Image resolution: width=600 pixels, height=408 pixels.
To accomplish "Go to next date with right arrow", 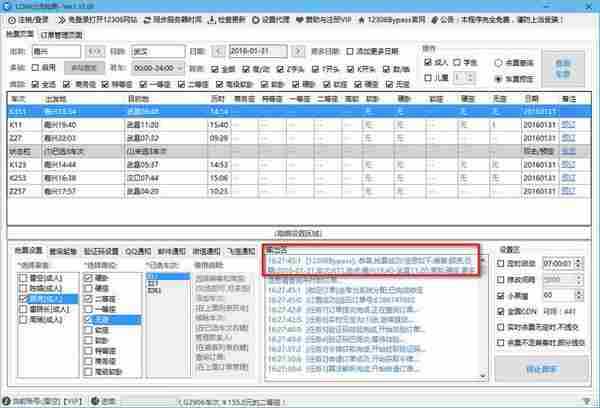I will pyautogui.click(x=298, y=51).
